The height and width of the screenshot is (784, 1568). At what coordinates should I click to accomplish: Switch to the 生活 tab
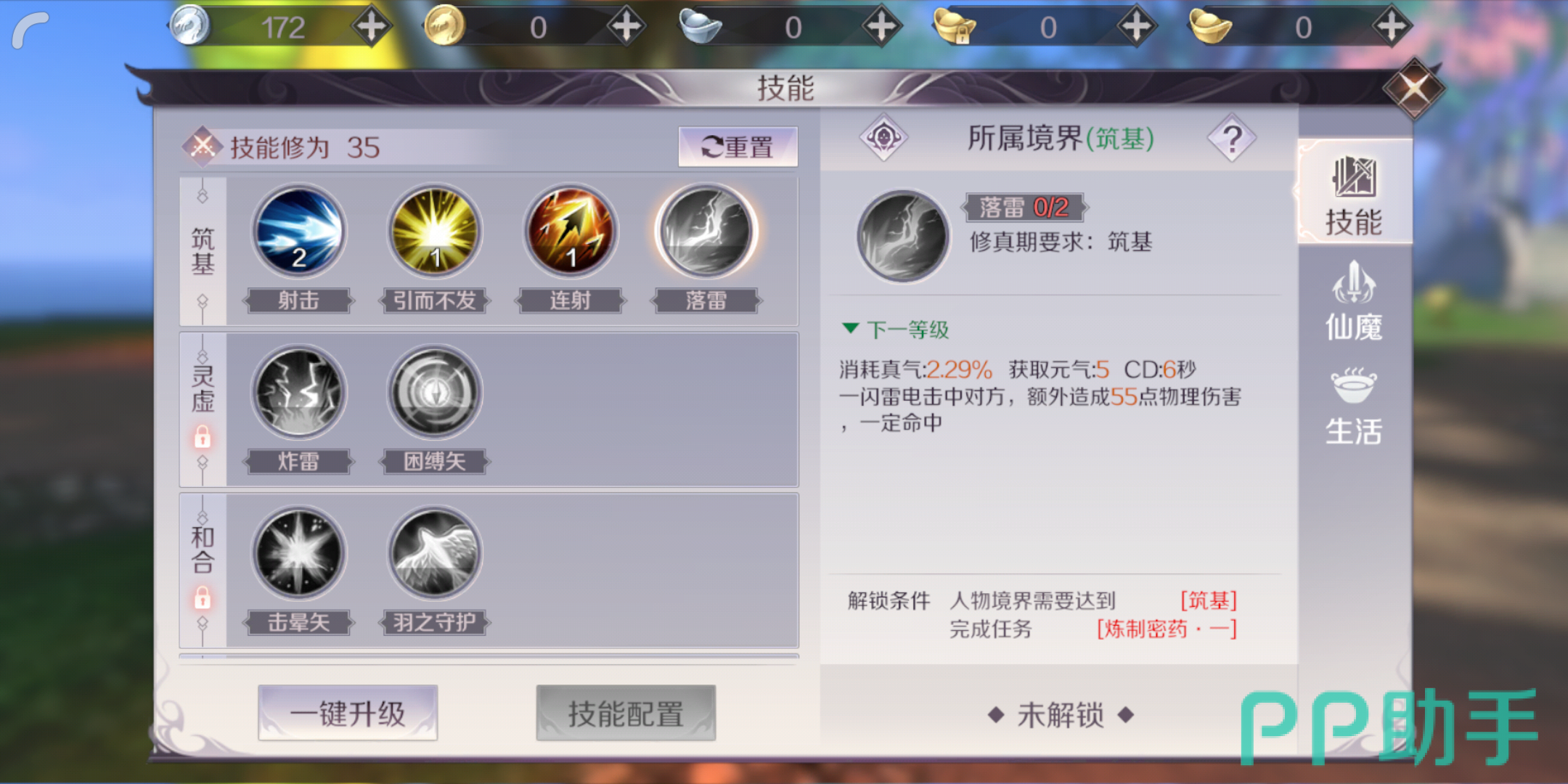point(1354,407)
